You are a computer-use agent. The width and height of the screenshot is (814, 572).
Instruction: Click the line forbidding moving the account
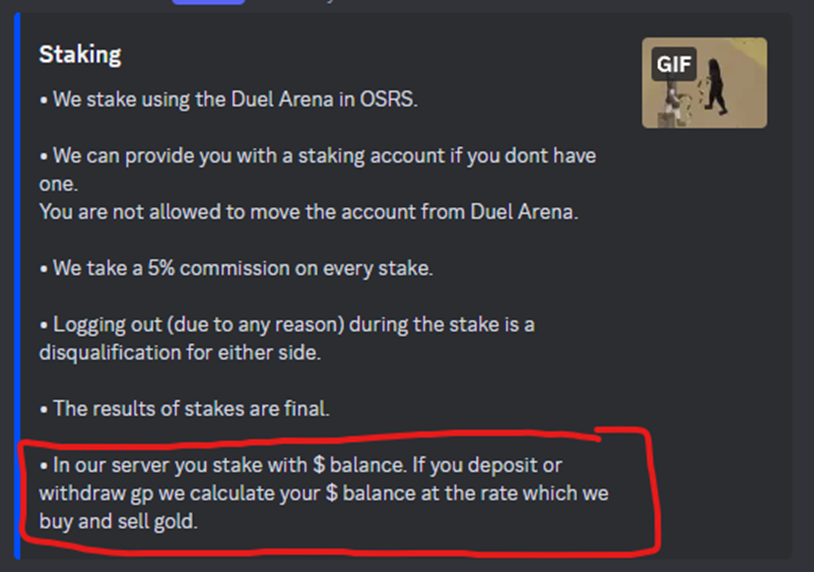coord(308,211)
